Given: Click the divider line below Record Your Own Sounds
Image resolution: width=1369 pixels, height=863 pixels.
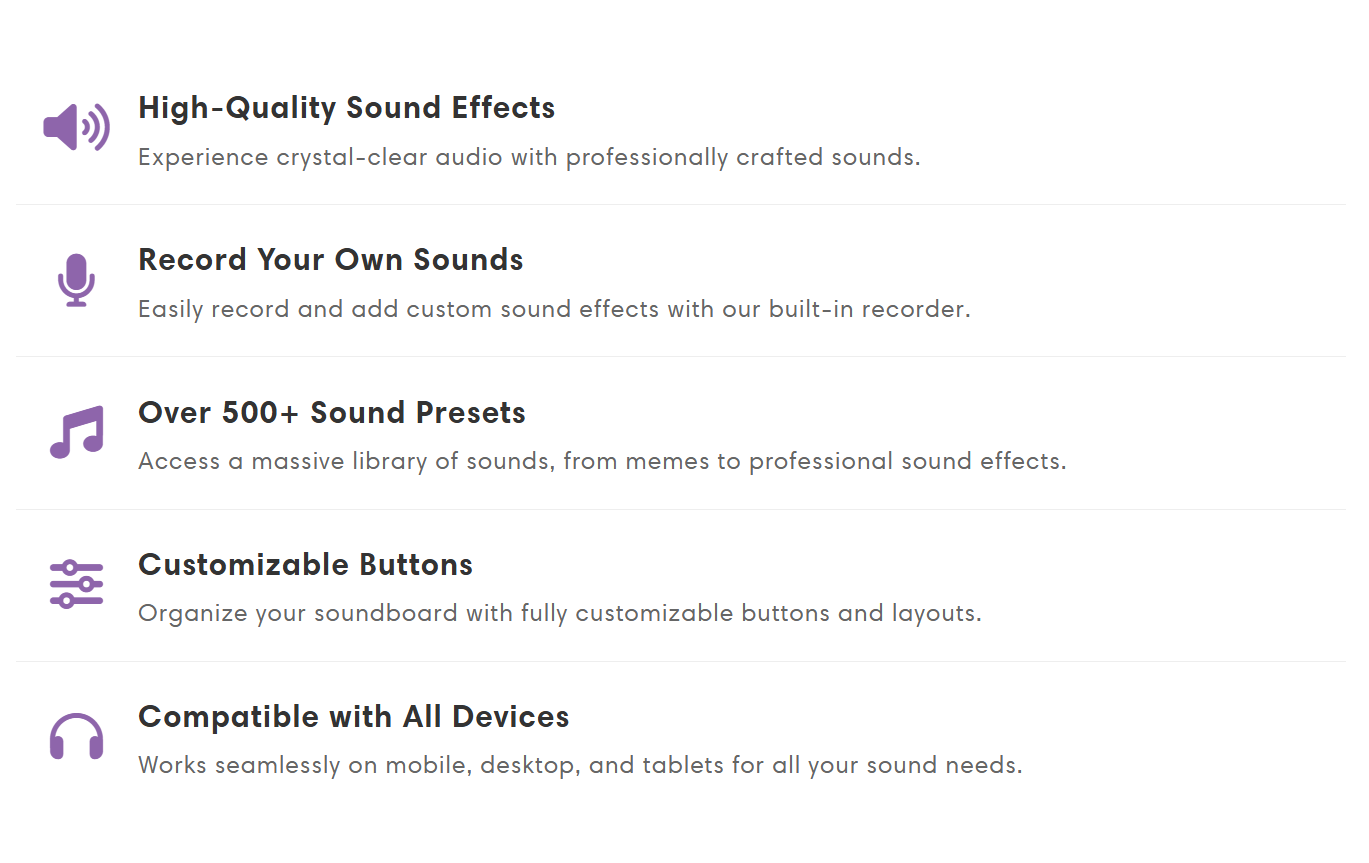Looking at the screenshot, I should point(681,356).
